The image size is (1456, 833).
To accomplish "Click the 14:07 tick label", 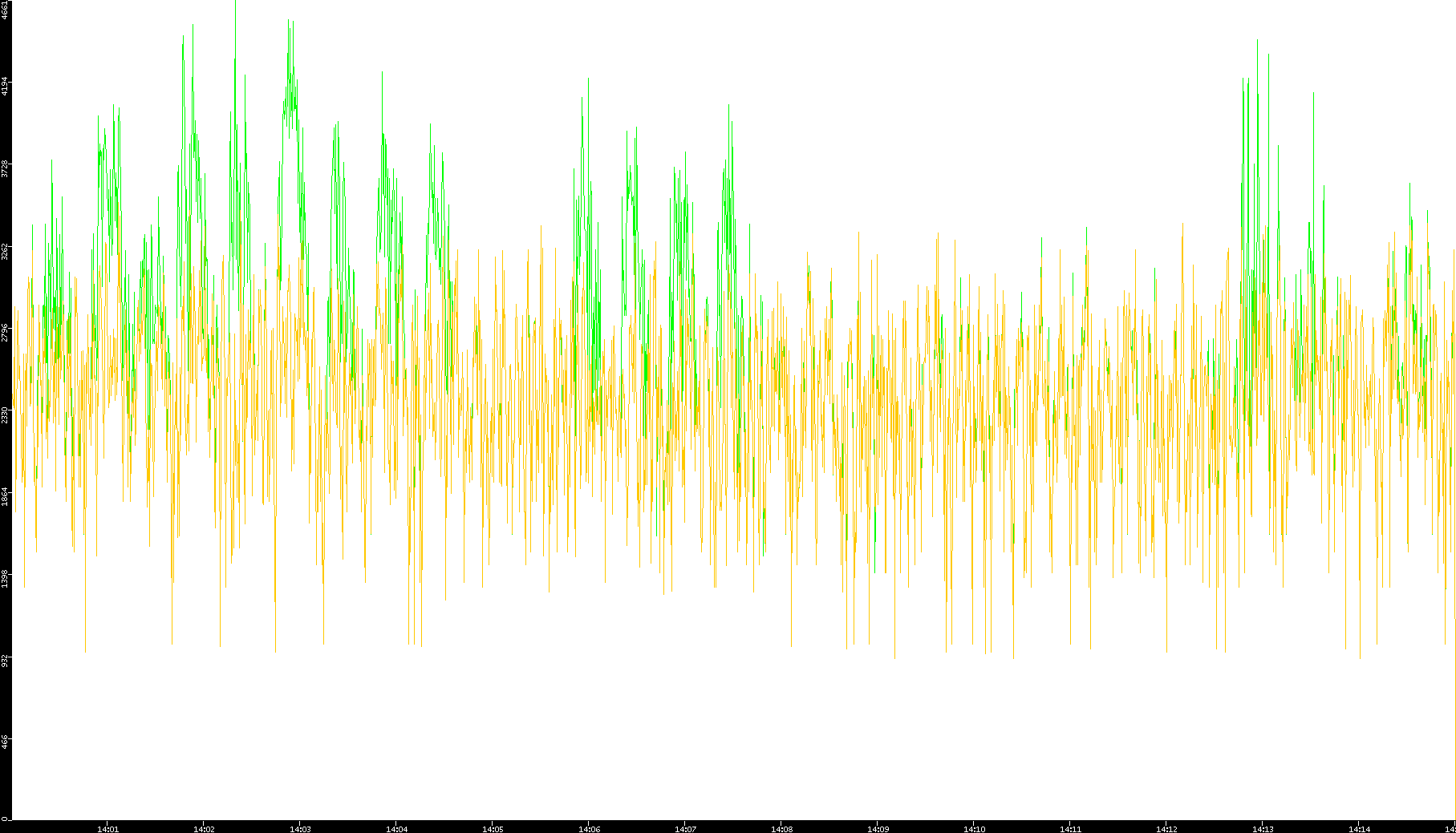I will click(x=685, y=829).
